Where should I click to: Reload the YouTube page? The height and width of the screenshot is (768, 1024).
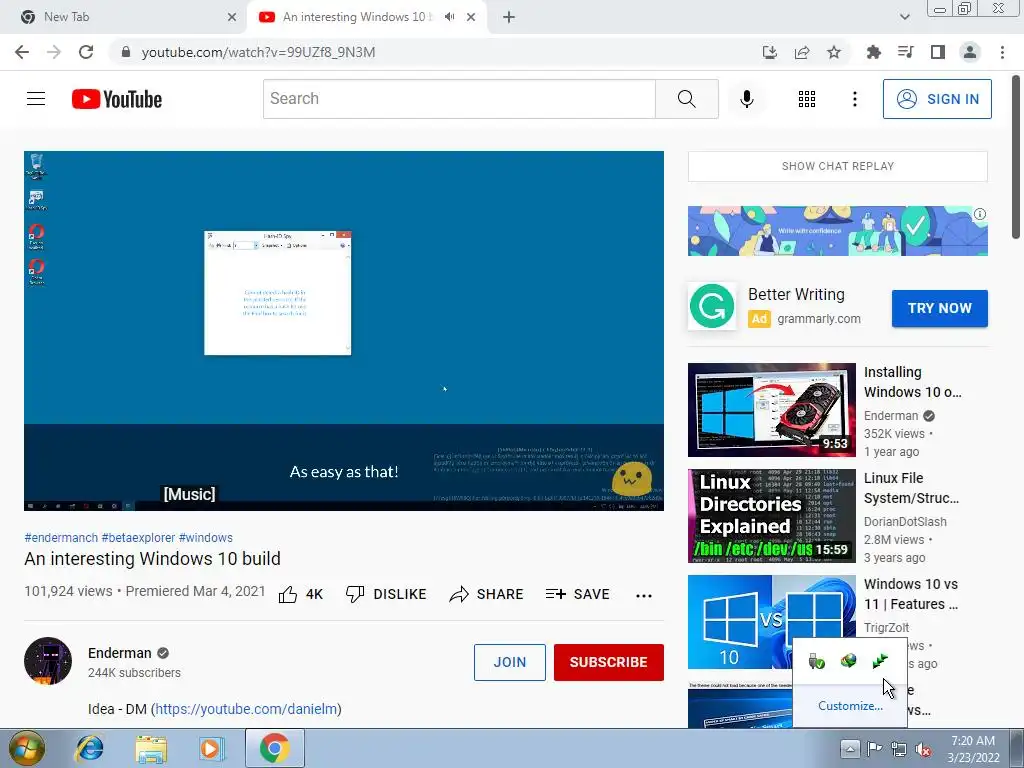click(86, 52)
